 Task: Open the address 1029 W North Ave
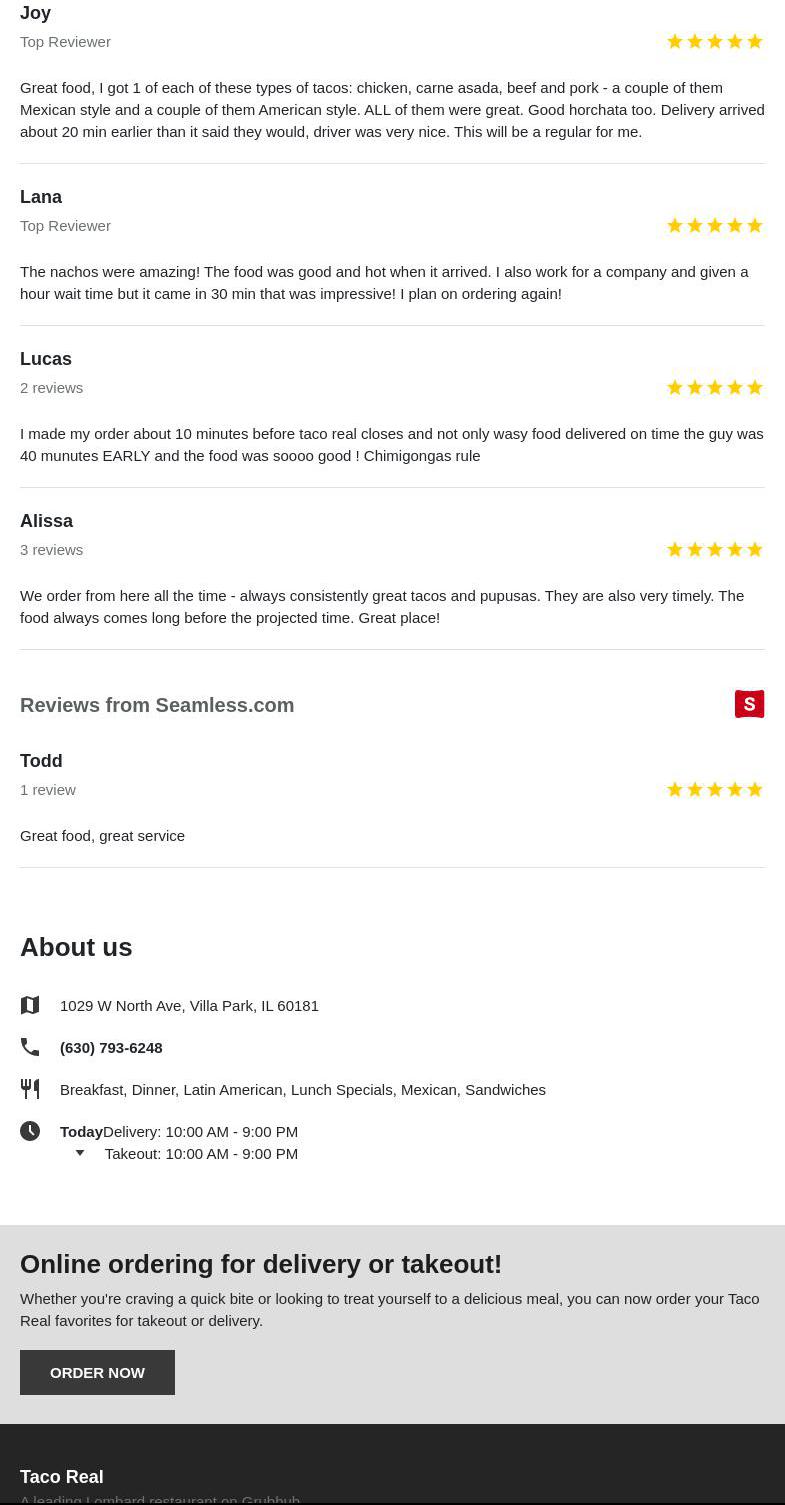189,1005
